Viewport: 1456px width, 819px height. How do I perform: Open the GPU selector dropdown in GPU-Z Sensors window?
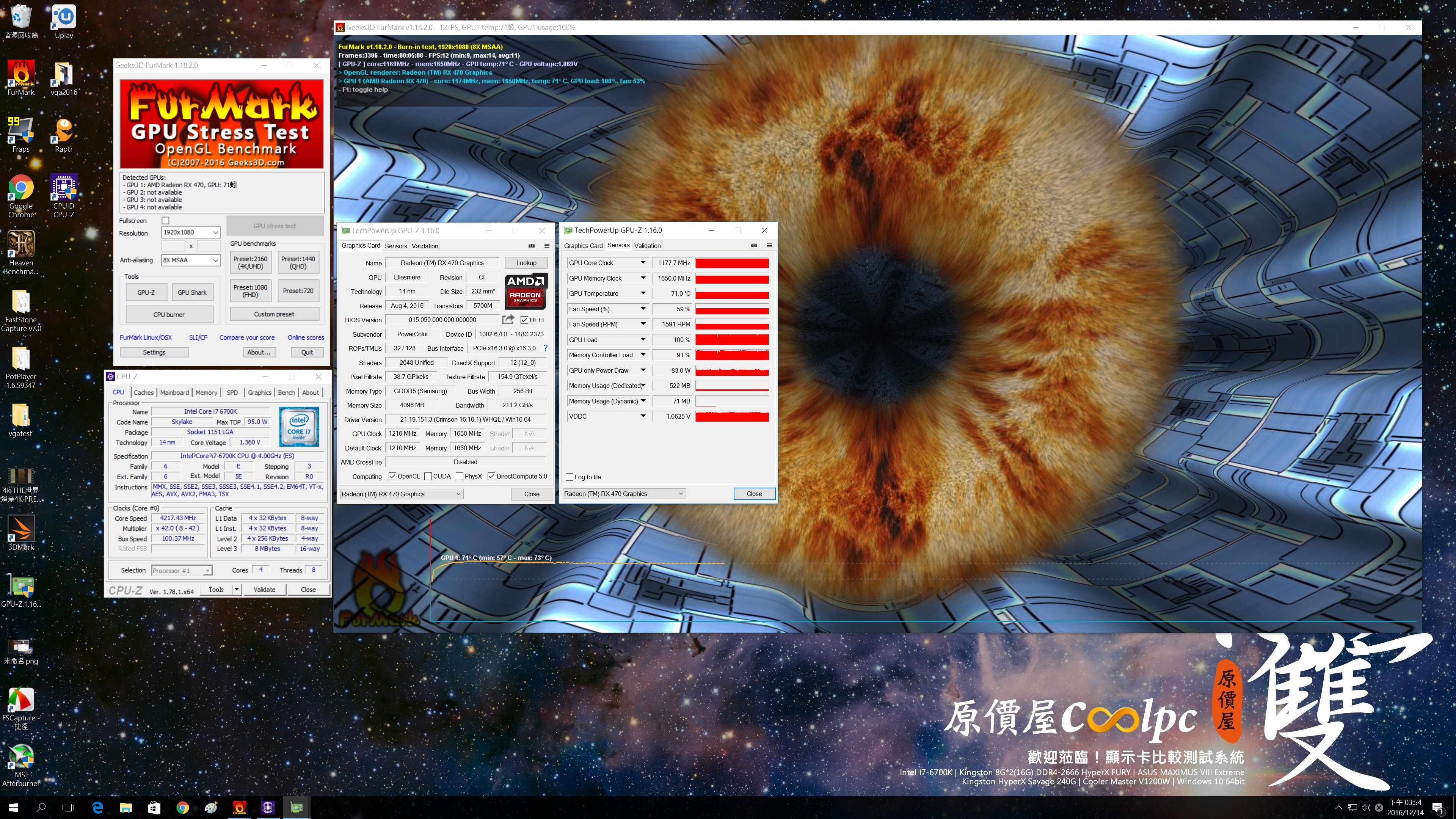click(x=624, y=493)
